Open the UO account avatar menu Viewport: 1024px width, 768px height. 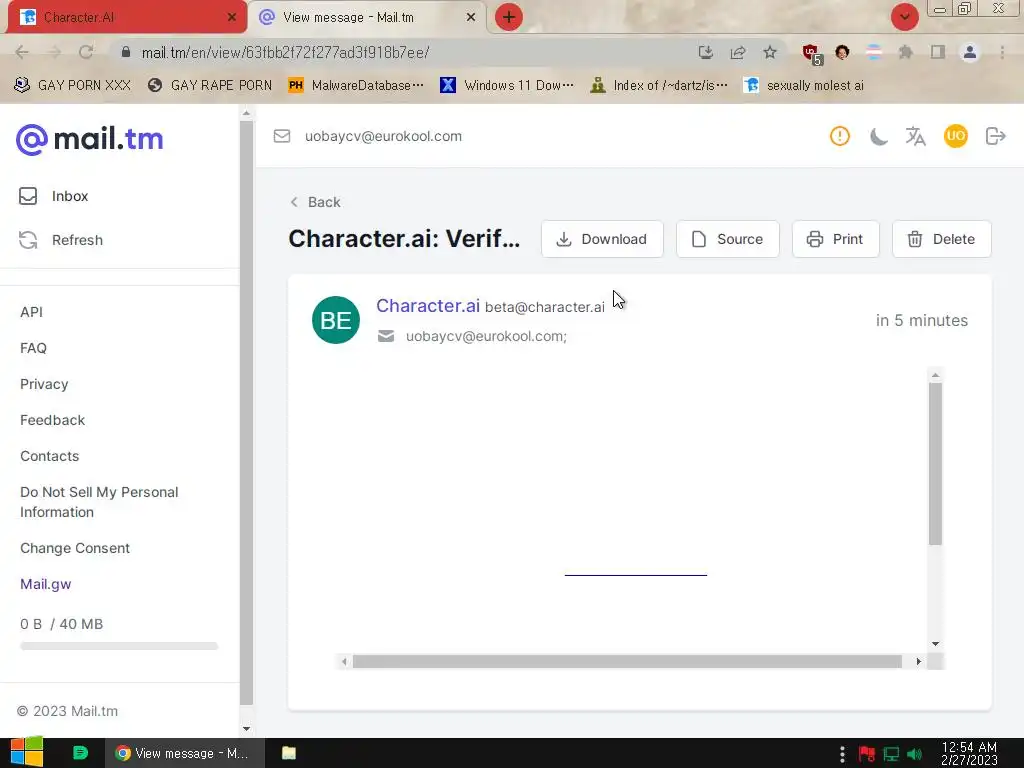(x=955, y=136)
